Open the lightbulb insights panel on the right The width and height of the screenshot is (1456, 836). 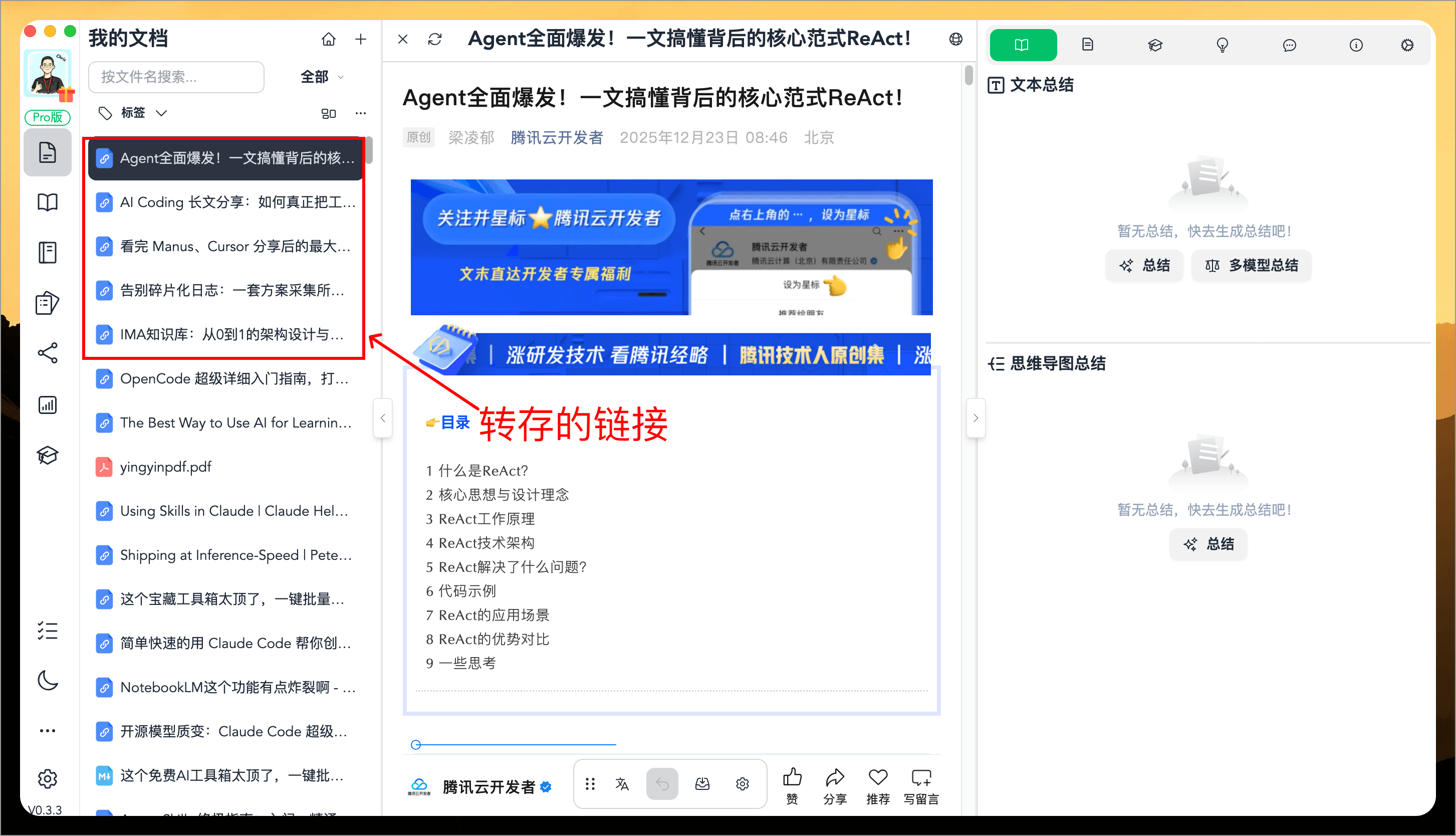click(1222, 45)
